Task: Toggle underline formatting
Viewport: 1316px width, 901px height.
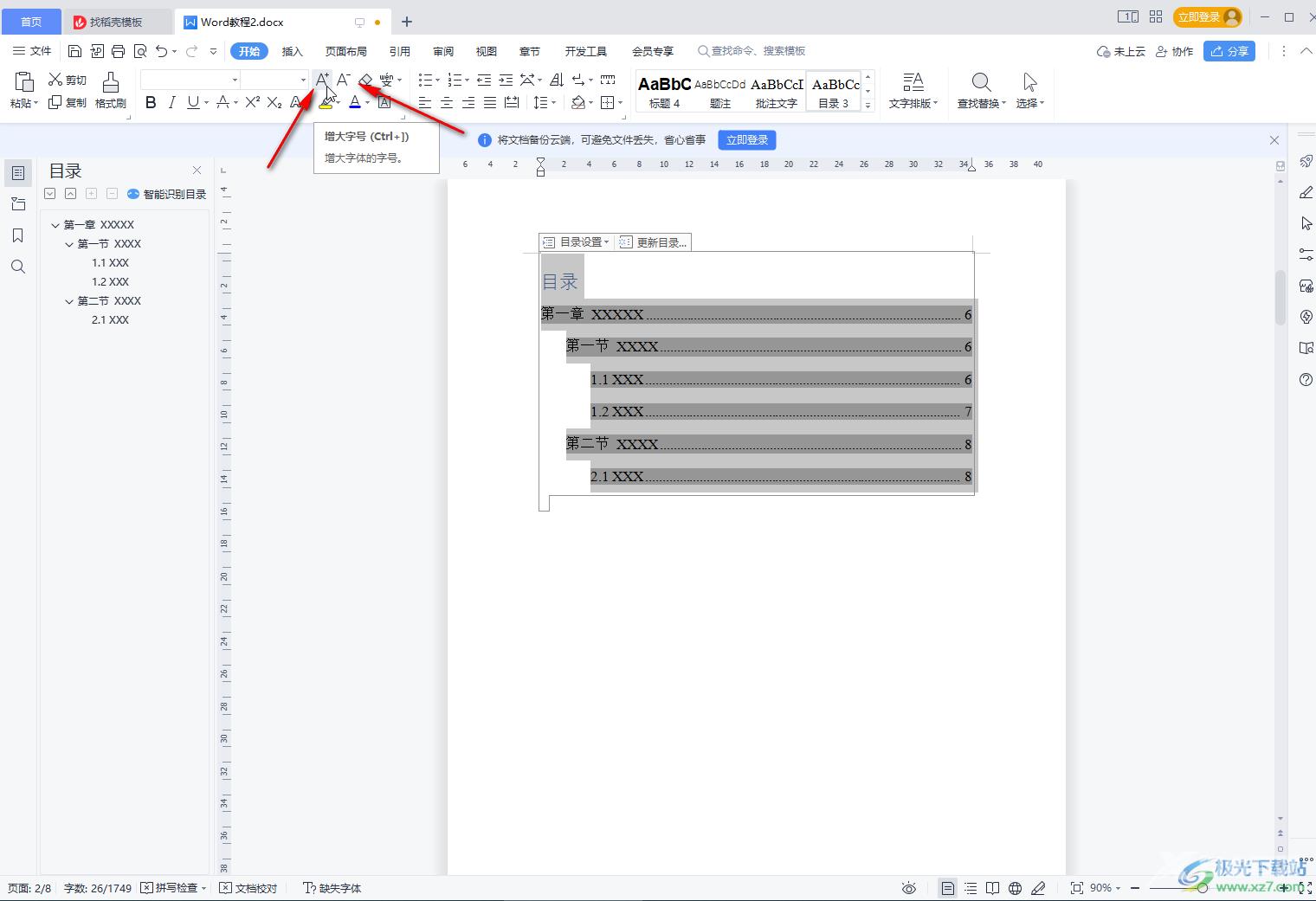Action: 193,102
